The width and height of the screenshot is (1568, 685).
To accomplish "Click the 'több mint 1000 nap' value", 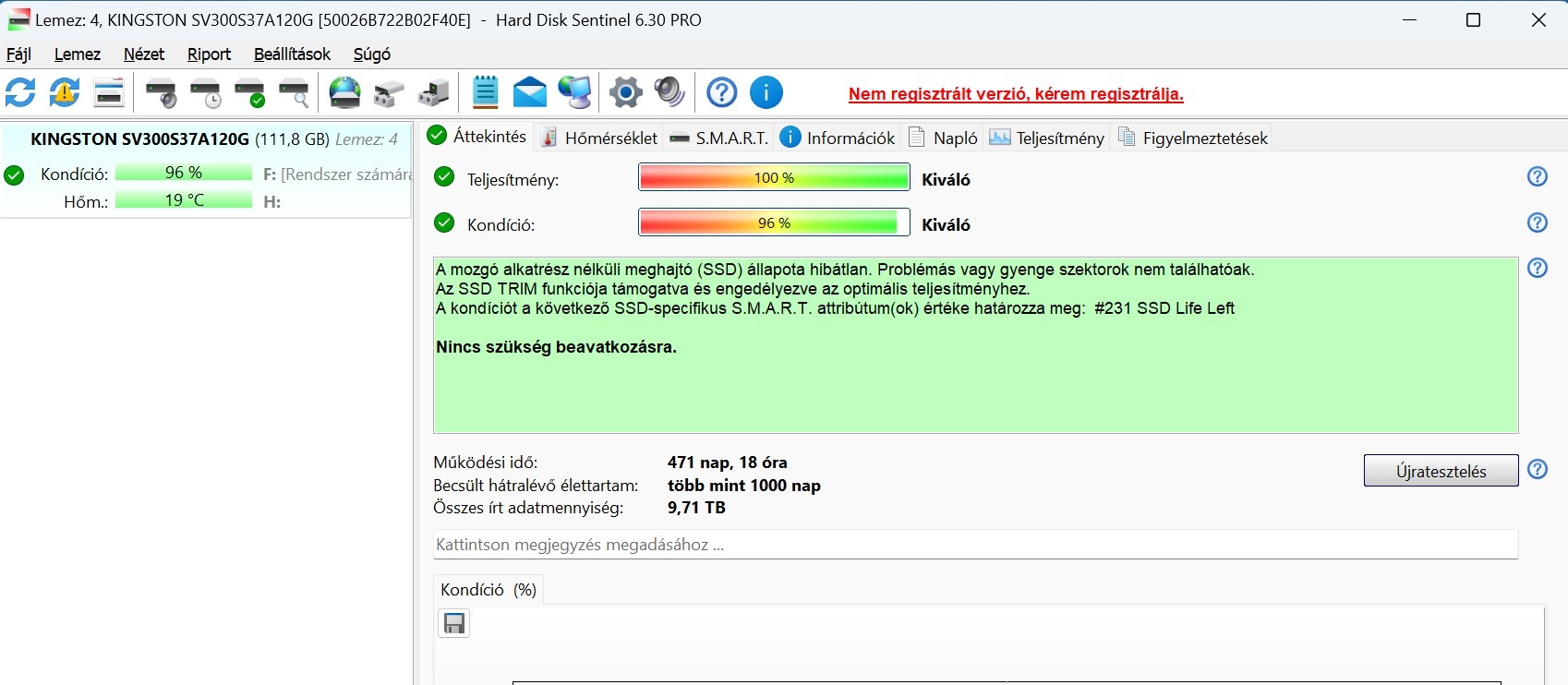I will coord(744,486).
